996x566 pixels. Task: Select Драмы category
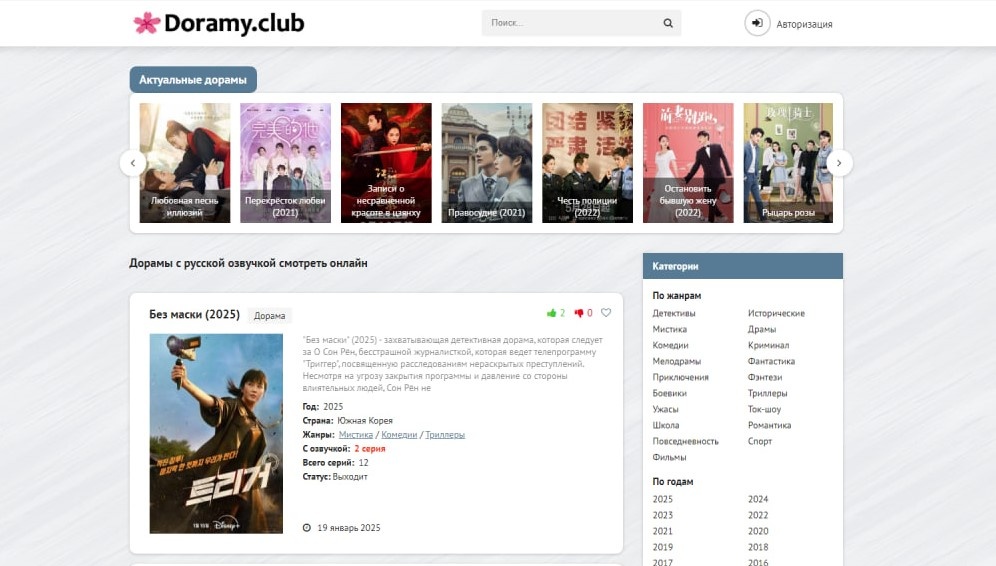pos(762,329)
